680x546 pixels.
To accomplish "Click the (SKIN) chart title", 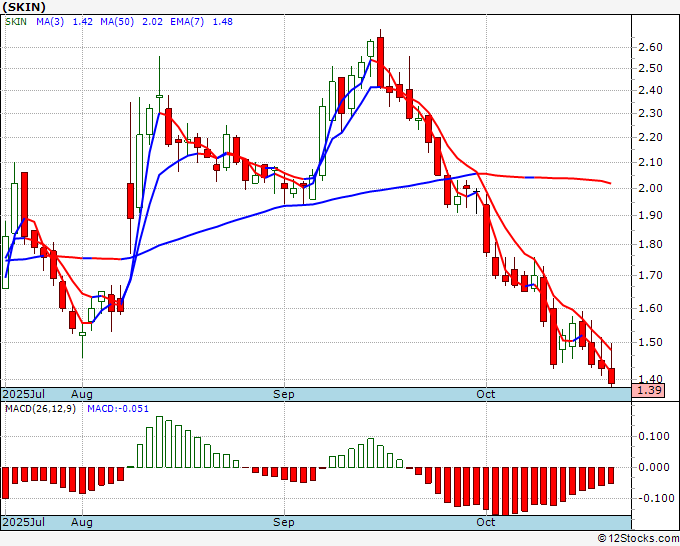I will (24, 7).
